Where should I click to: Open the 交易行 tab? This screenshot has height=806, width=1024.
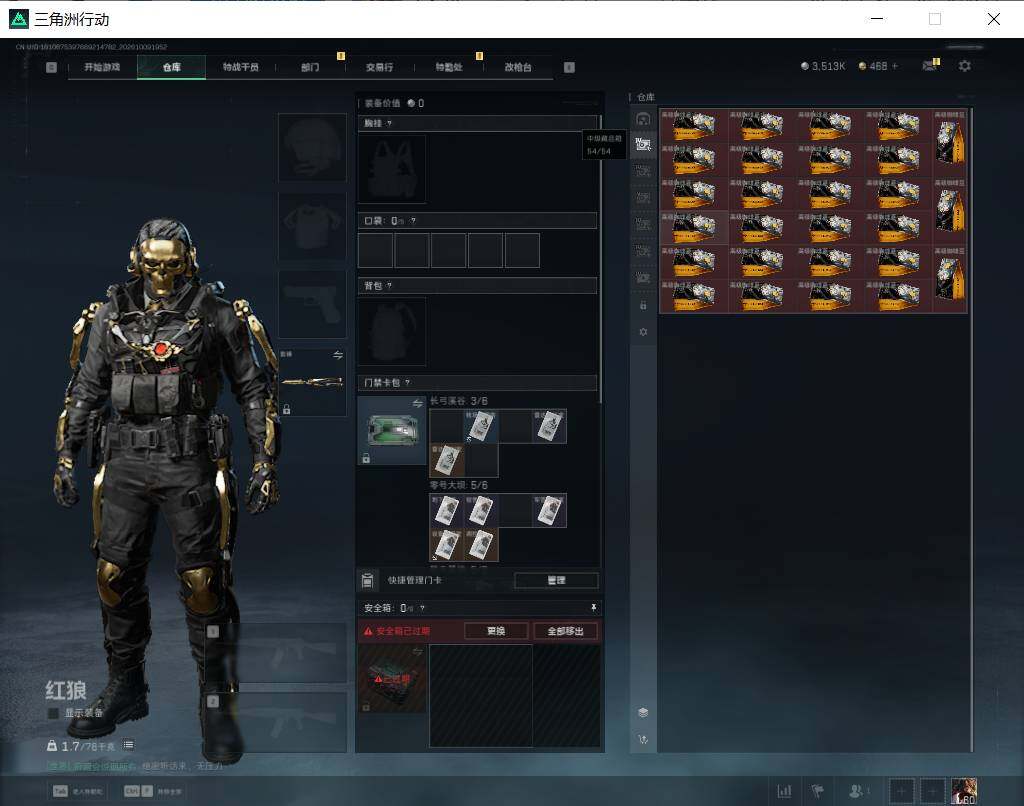[379, 67]
